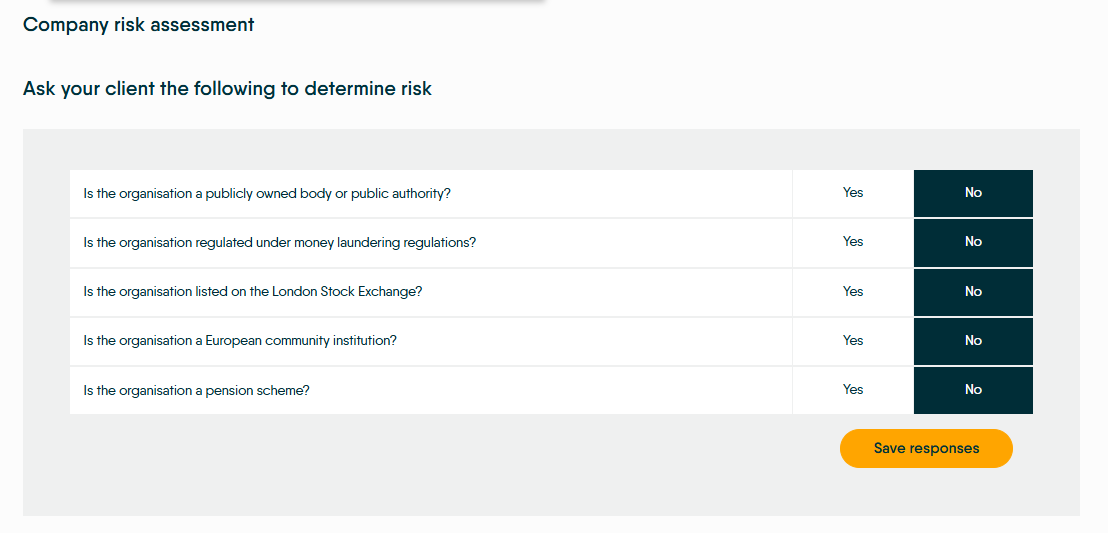
Task: Click the European community institution question text
Action: coord(240,341)
